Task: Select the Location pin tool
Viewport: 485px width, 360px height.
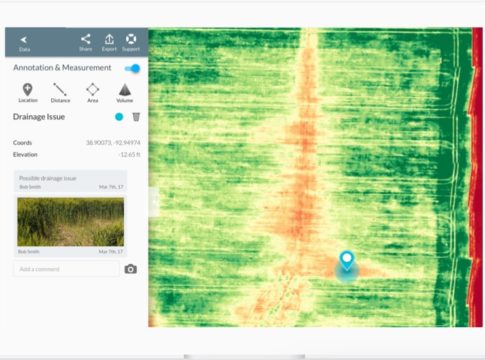Action: click(28, 93)
